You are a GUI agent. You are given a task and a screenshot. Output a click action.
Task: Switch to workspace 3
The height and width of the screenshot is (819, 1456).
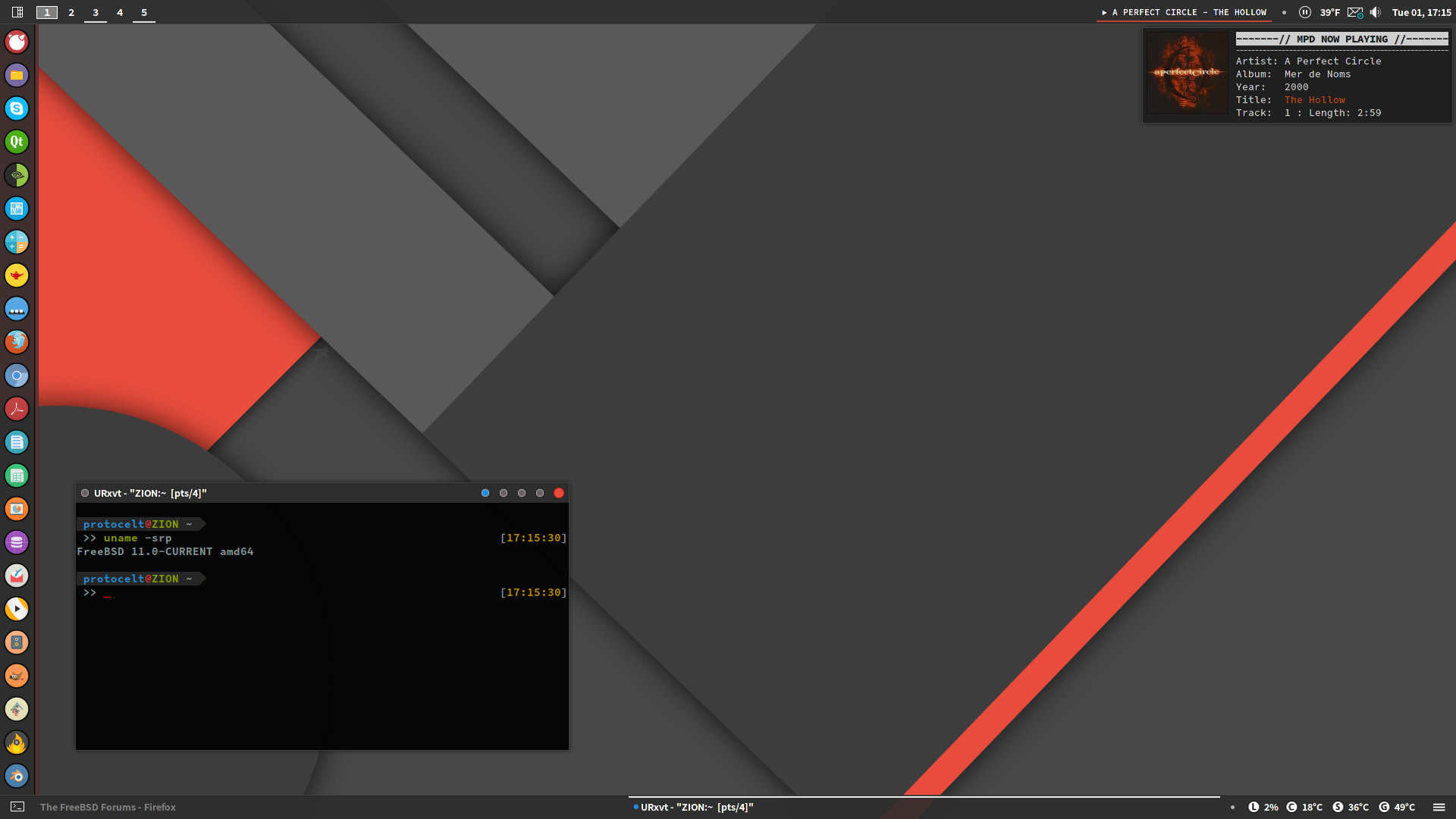(96, 12)
